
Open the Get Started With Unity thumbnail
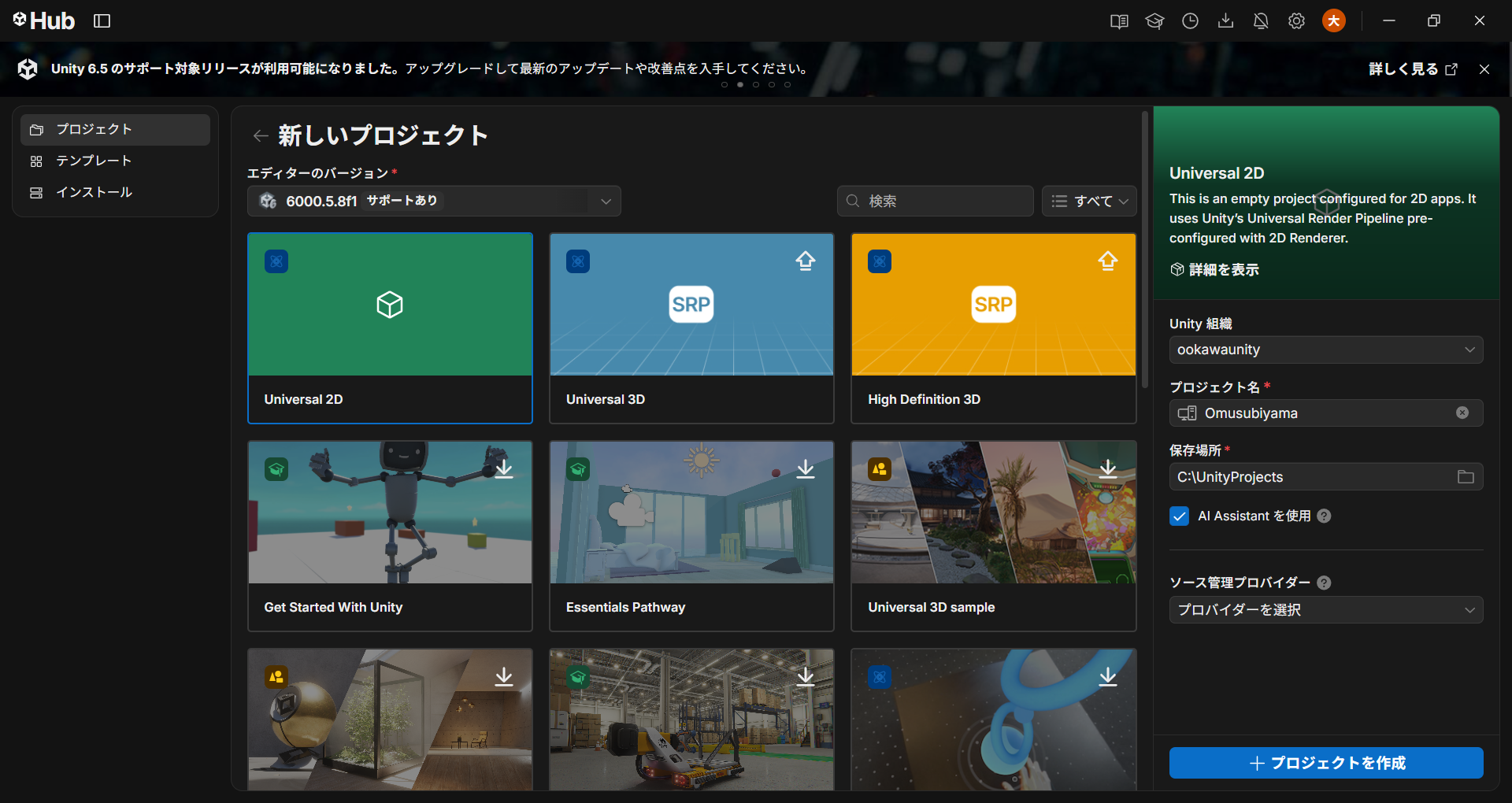pos(390,513)
